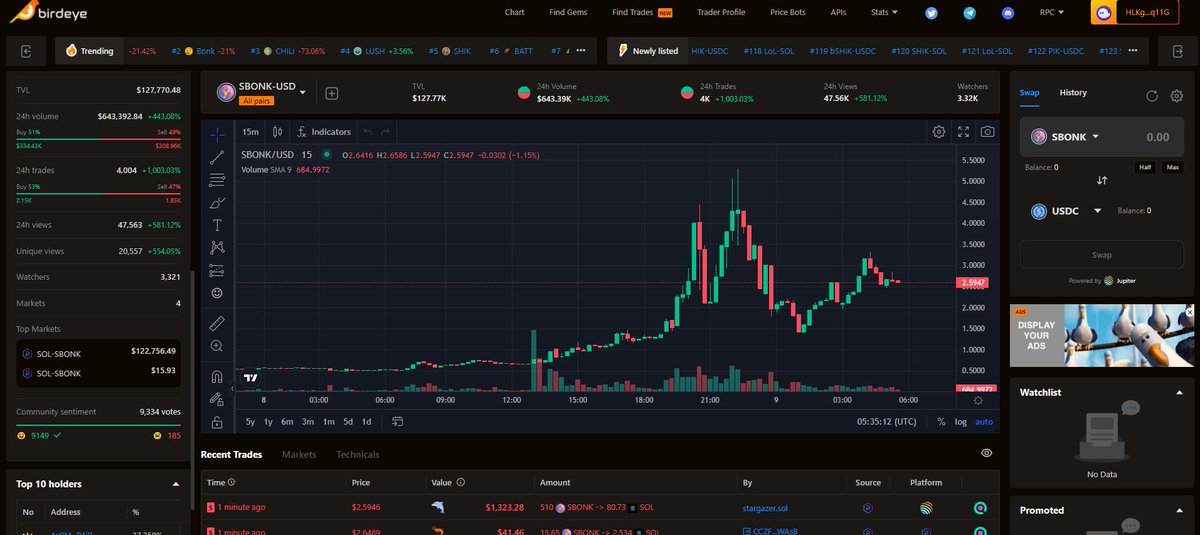Toggle lock all drawings padlock
Image resolution: width=1200 pixels, height=535 pixels.
[217, 422]
